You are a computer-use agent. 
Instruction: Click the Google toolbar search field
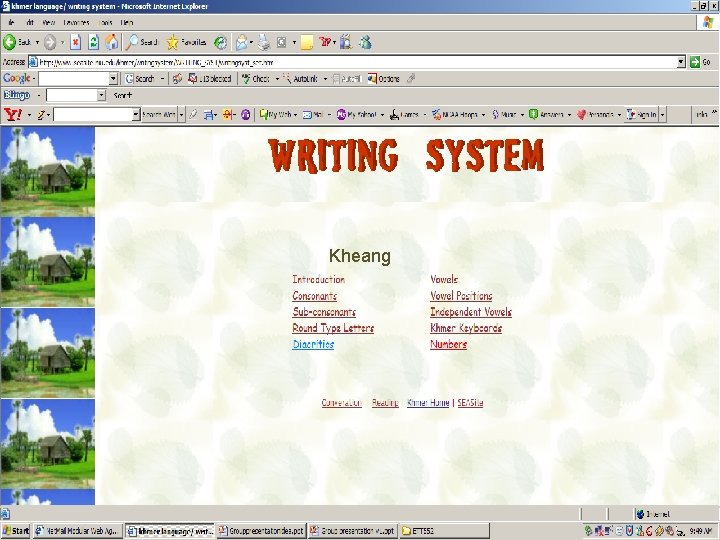point(74,79)
